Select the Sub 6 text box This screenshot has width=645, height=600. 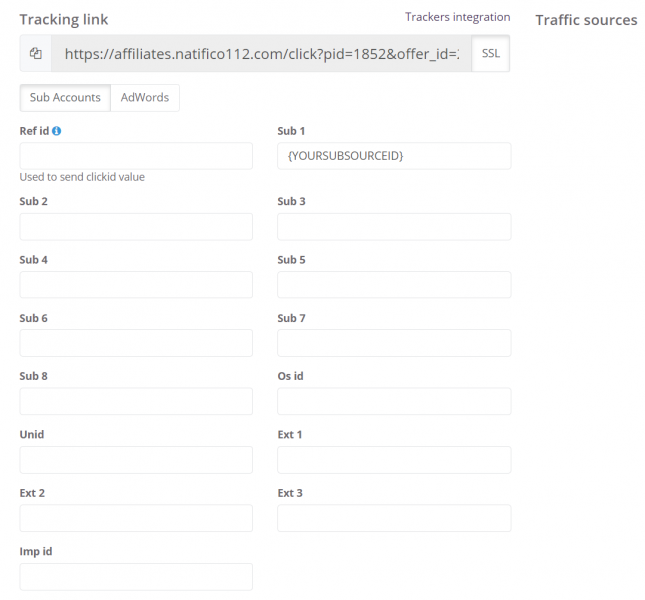click(136, 343)
